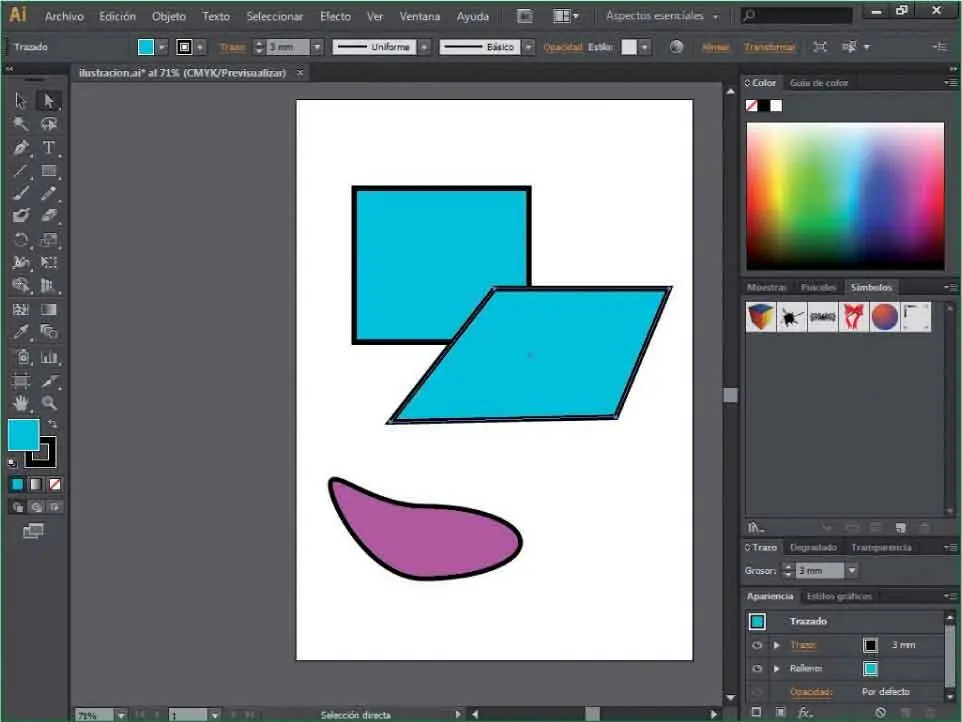Select the Pencil tool

pos(48,193)
